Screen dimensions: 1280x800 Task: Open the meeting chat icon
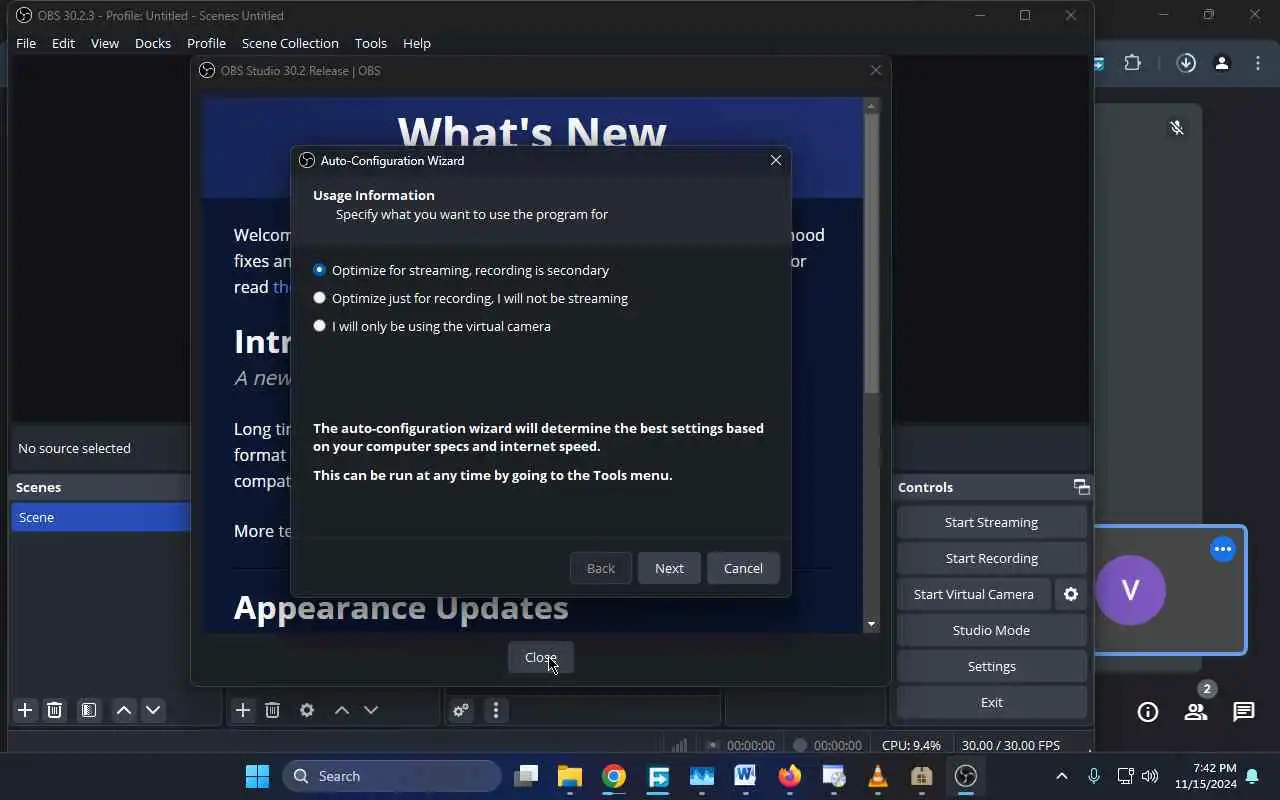point(1244,712)
